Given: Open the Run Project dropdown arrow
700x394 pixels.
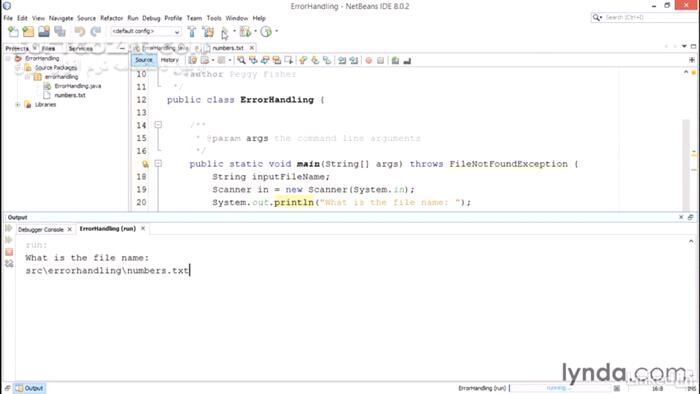Looking at the screenshot, I should tap(234, 31).
